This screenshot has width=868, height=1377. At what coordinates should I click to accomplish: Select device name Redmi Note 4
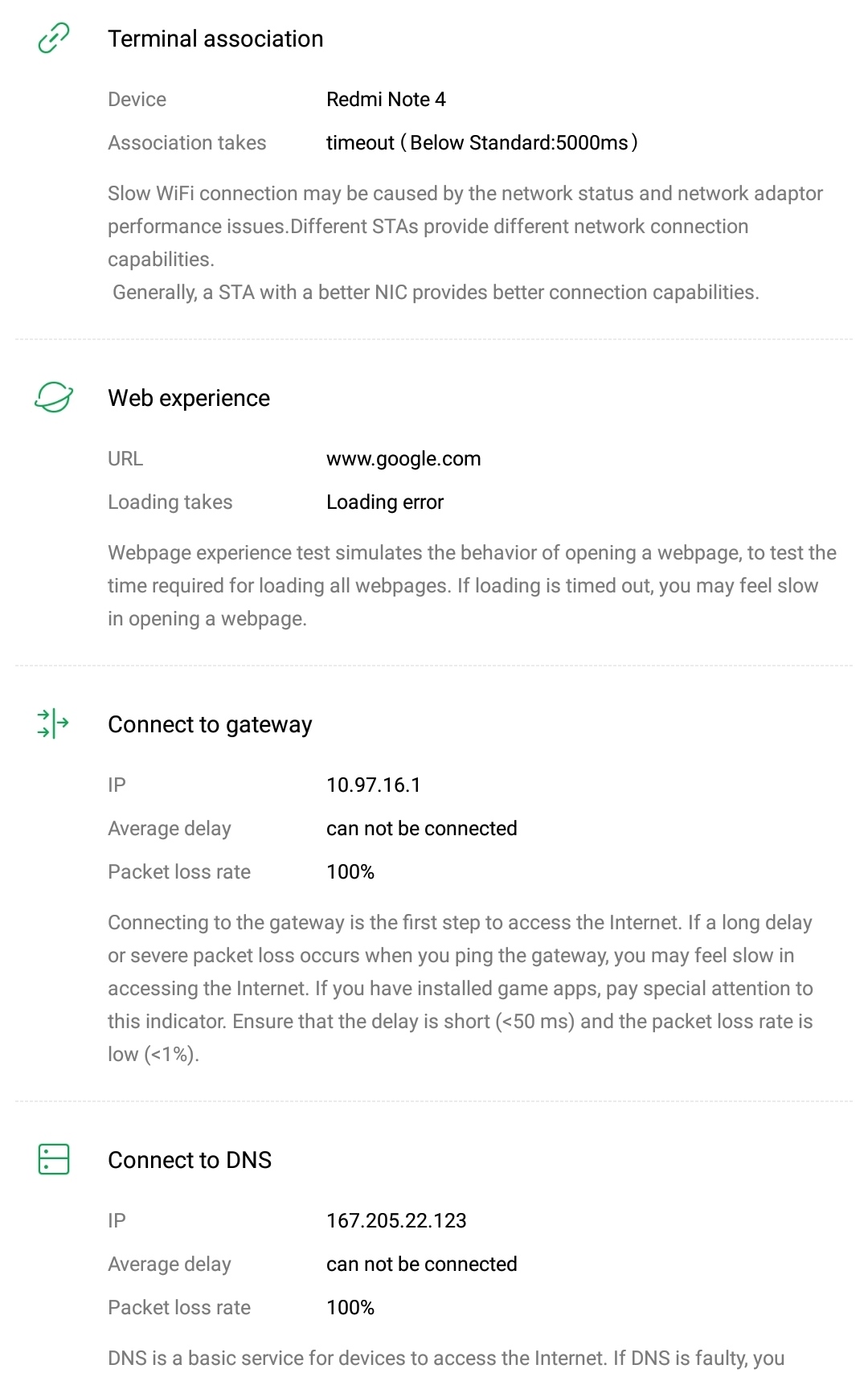click(386, 100)
